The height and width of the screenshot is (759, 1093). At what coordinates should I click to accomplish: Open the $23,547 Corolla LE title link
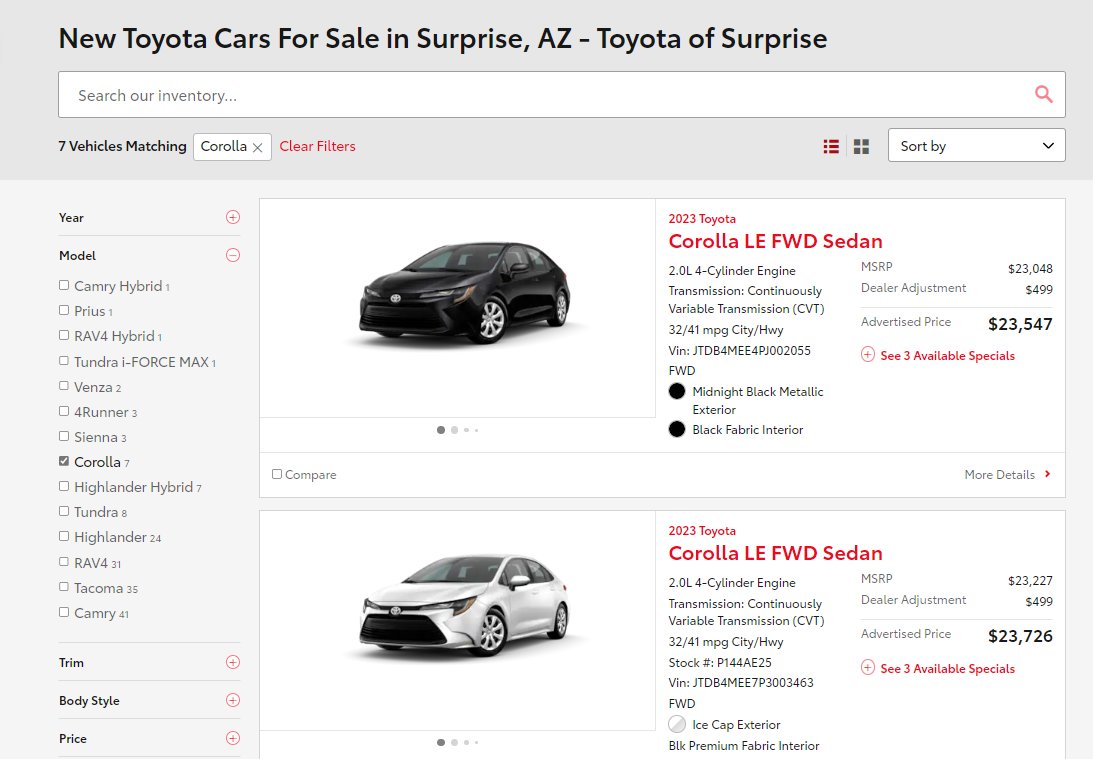775,241
